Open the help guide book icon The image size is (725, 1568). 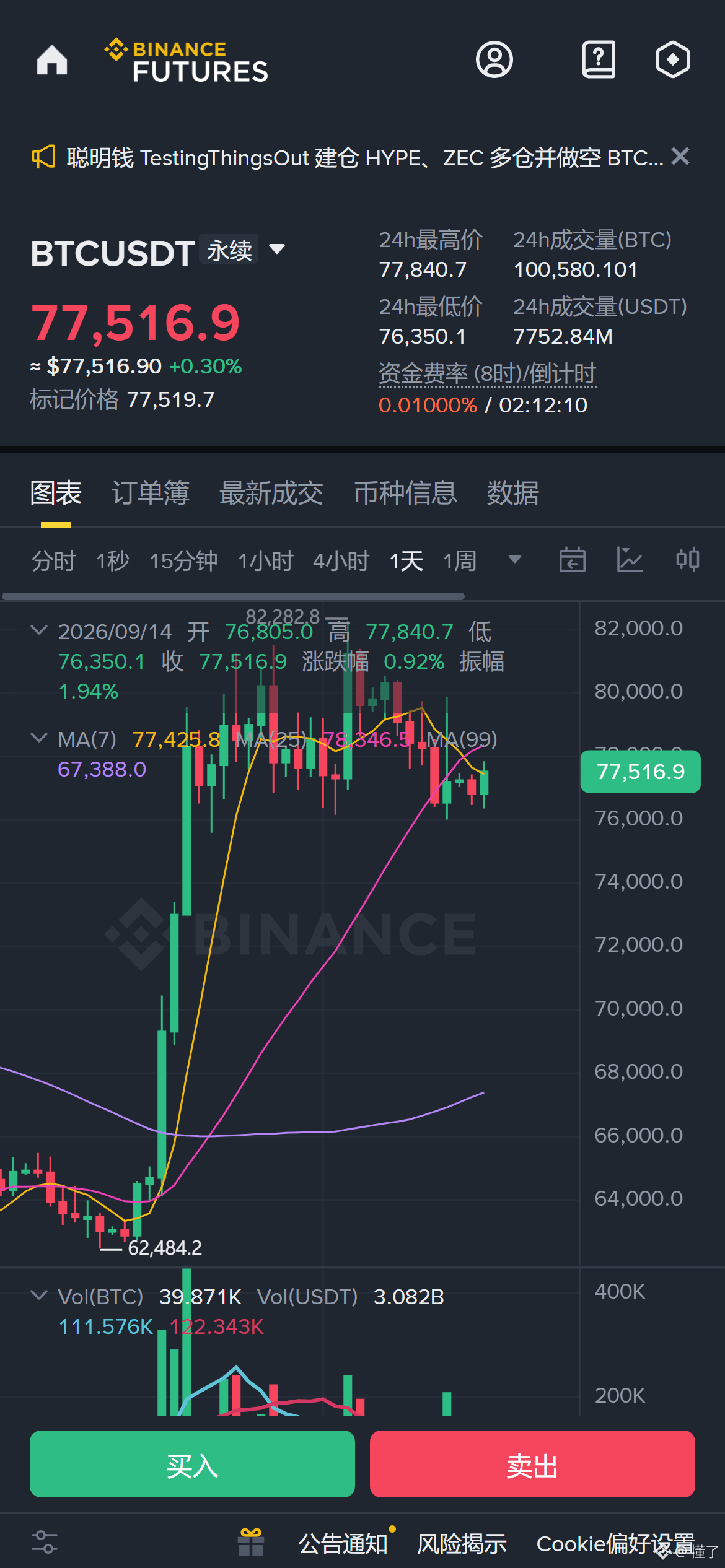click(x=599, y=60)
